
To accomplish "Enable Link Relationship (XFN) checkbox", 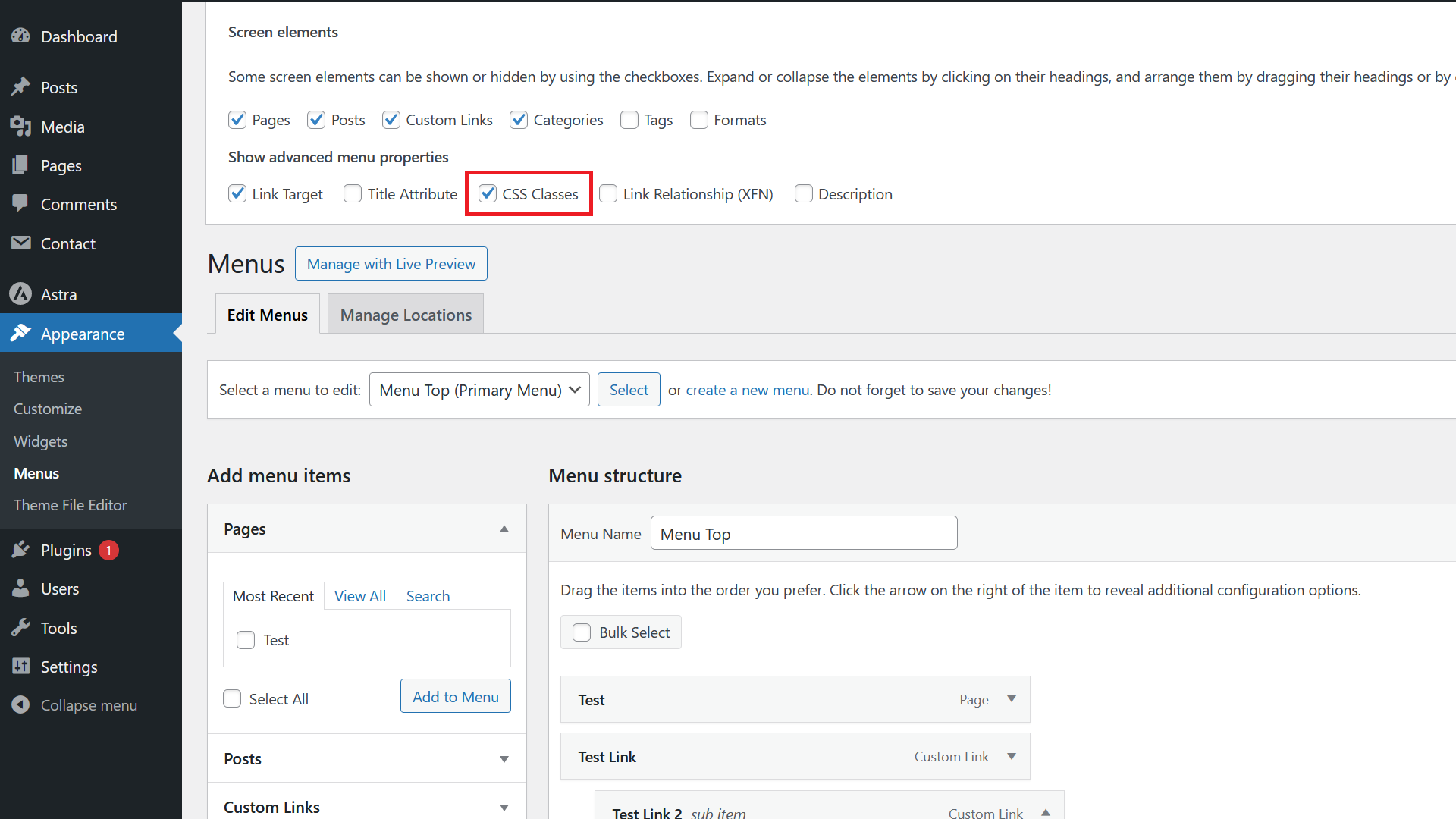I will coord(608,193).
